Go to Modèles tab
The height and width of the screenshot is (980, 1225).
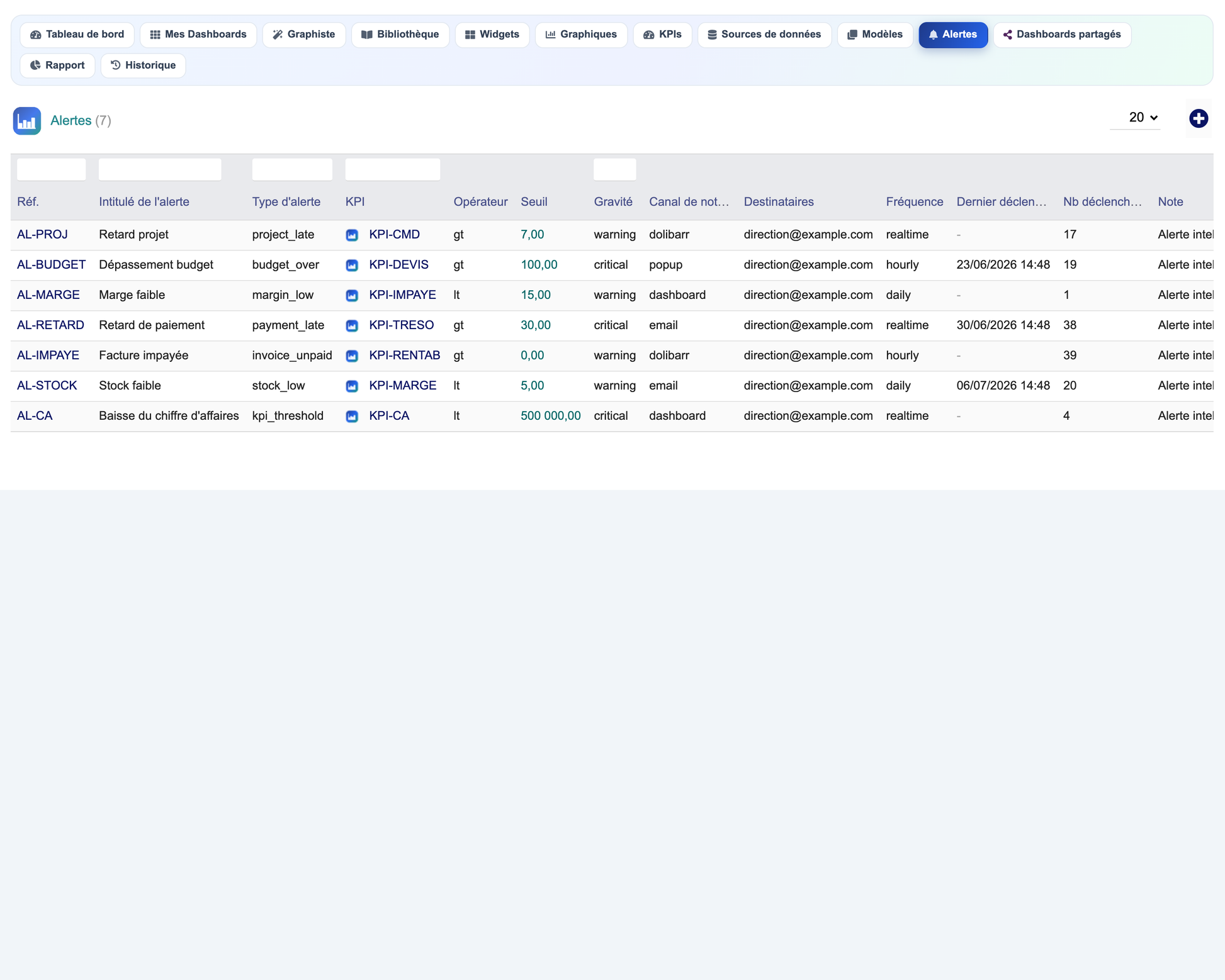coord(875,35)
